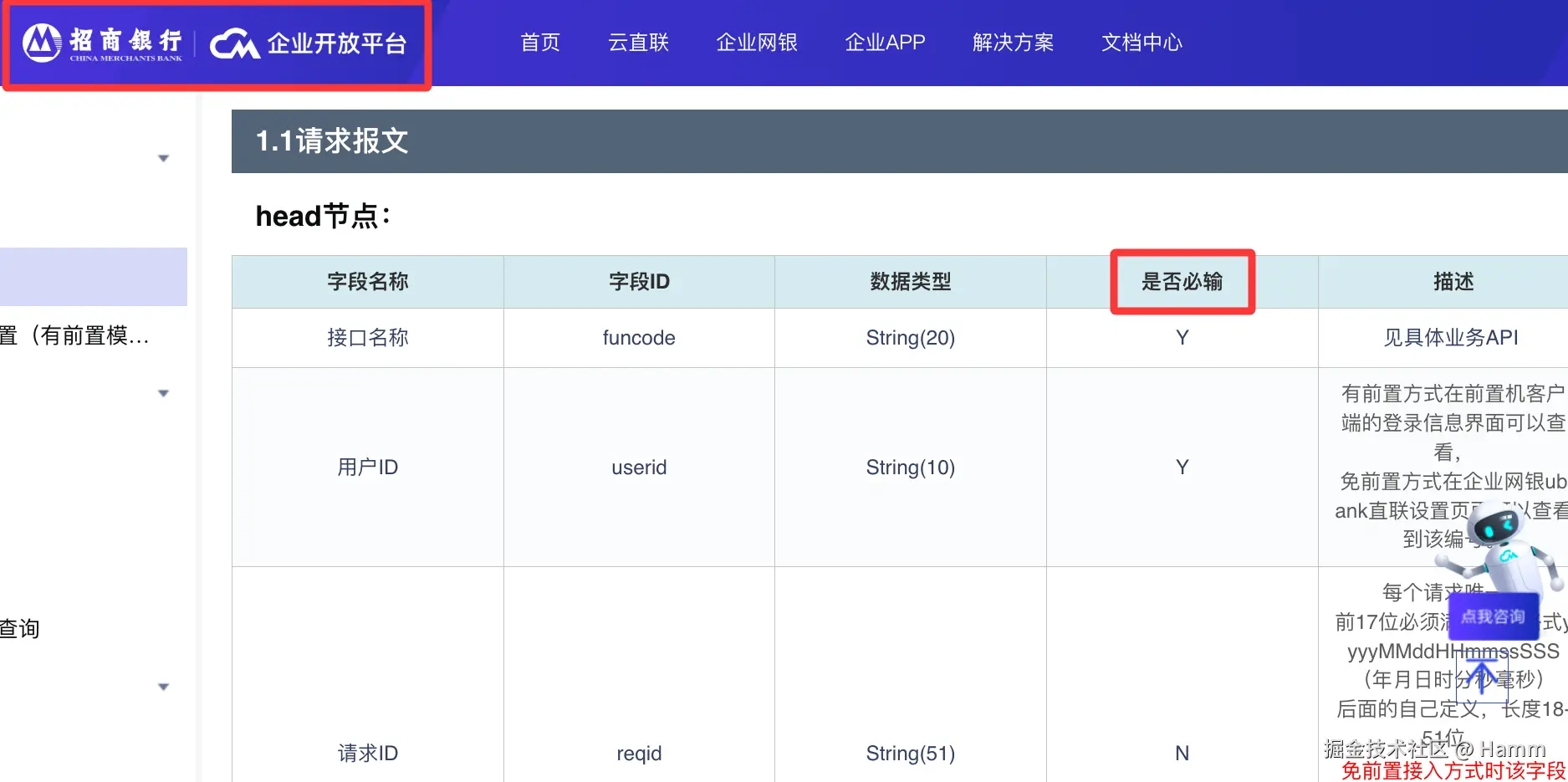Click the back-to-top arrow icon
Viewport: 1568px width, 782px height.
click(1481, 676)
